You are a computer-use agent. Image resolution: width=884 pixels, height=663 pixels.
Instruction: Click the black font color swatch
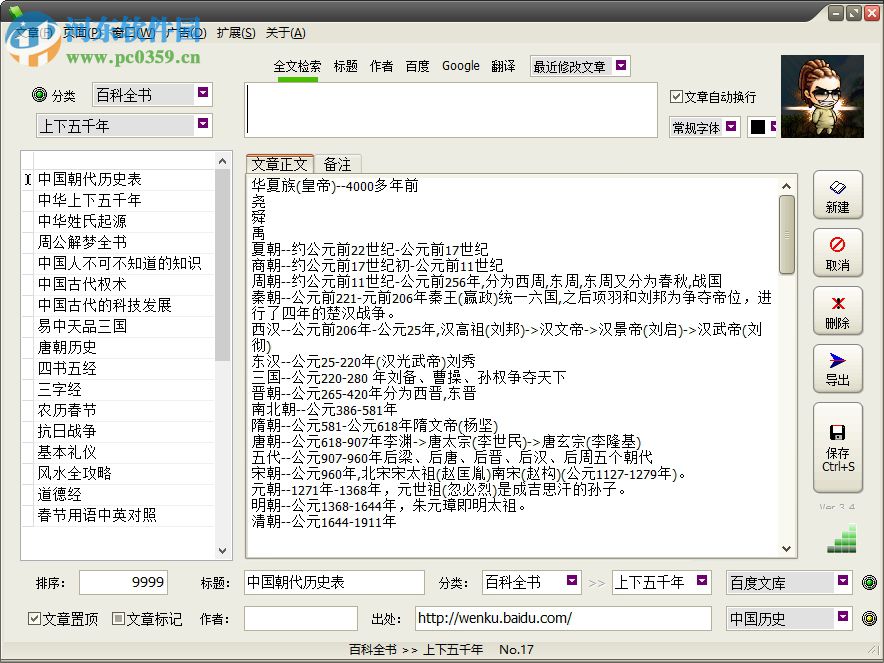(756, 126)
